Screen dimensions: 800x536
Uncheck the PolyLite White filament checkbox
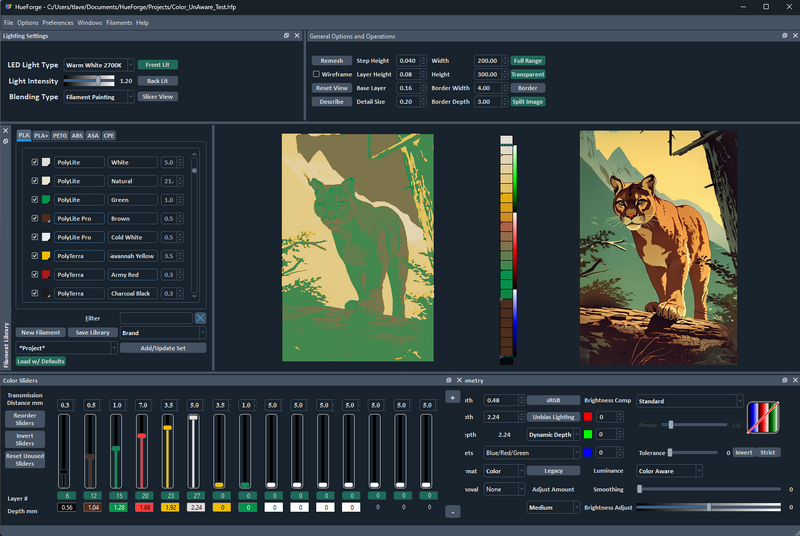pyautogui.click(x=35, y=162)
